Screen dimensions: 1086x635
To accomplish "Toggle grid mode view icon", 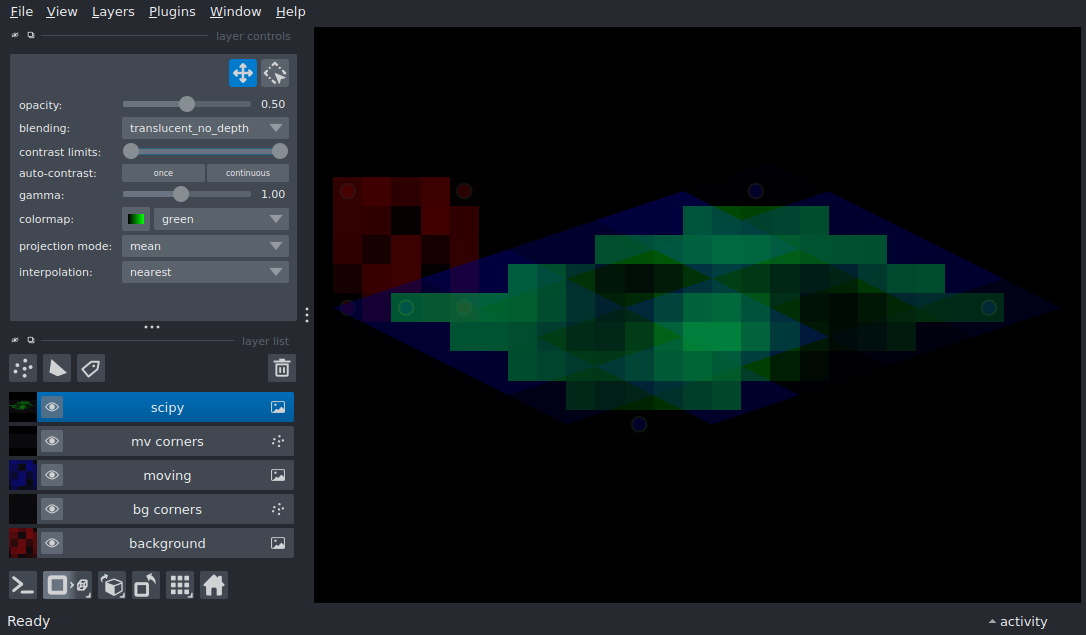I will [x=180, y=585].
